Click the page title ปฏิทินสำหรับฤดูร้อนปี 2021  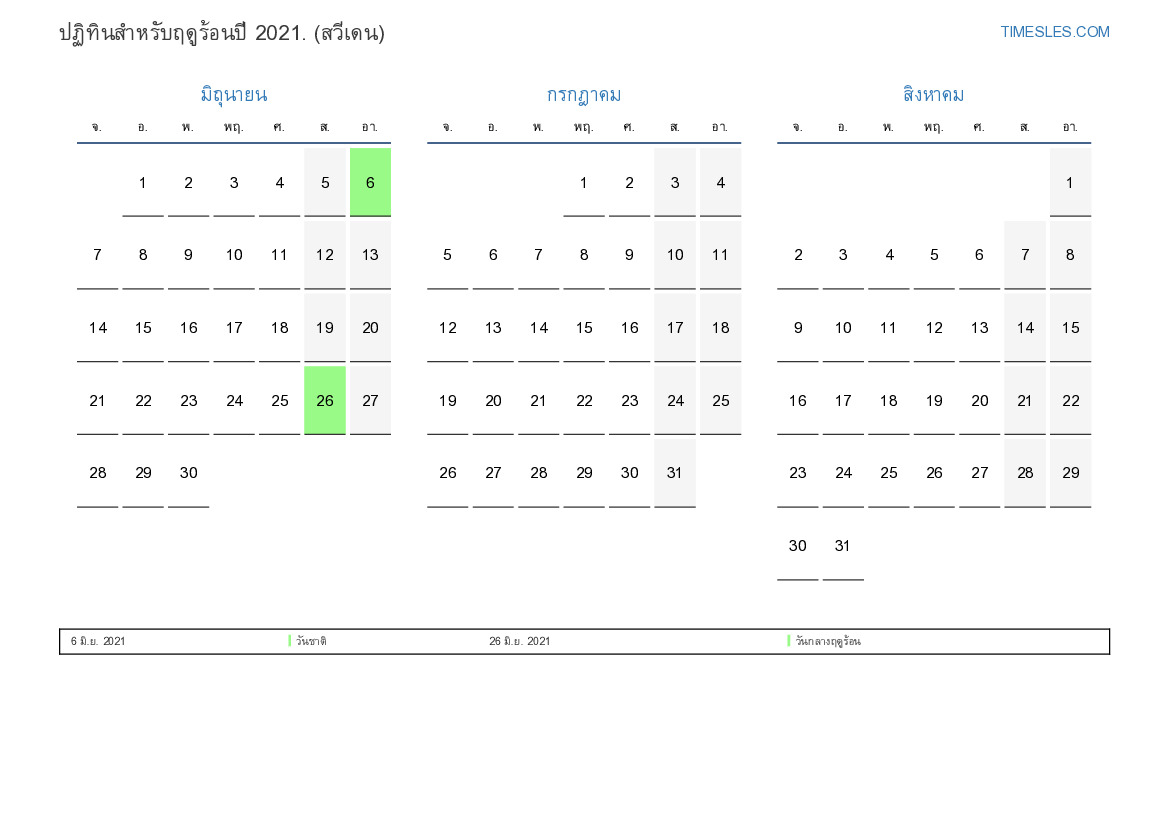click(222, 33)
